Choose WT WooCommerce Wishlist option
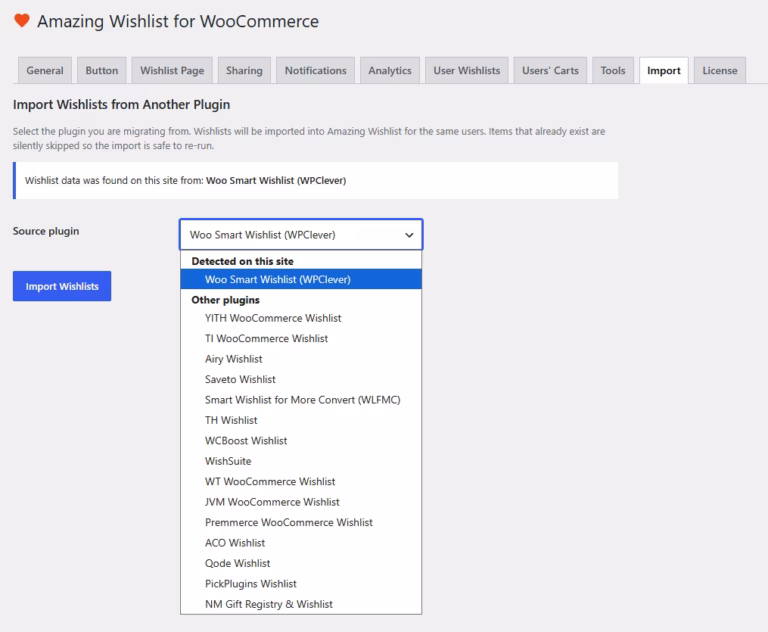This screenshot has width=768, height=632. pyautogui.click(x=301, y=482)
